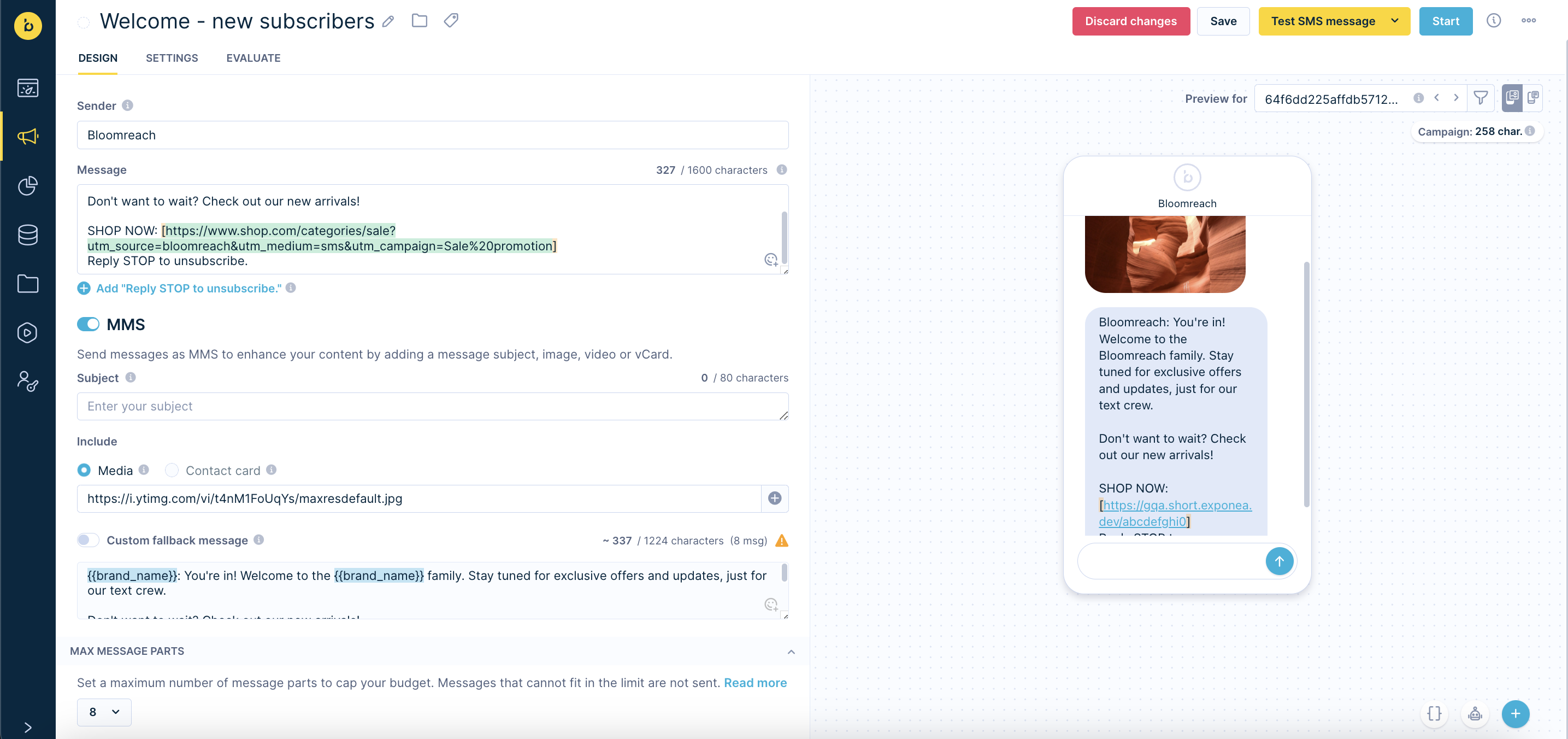Expand the Test SMS message dropdown arrow
1568x739 pixels.
(x=1394, y=21)
